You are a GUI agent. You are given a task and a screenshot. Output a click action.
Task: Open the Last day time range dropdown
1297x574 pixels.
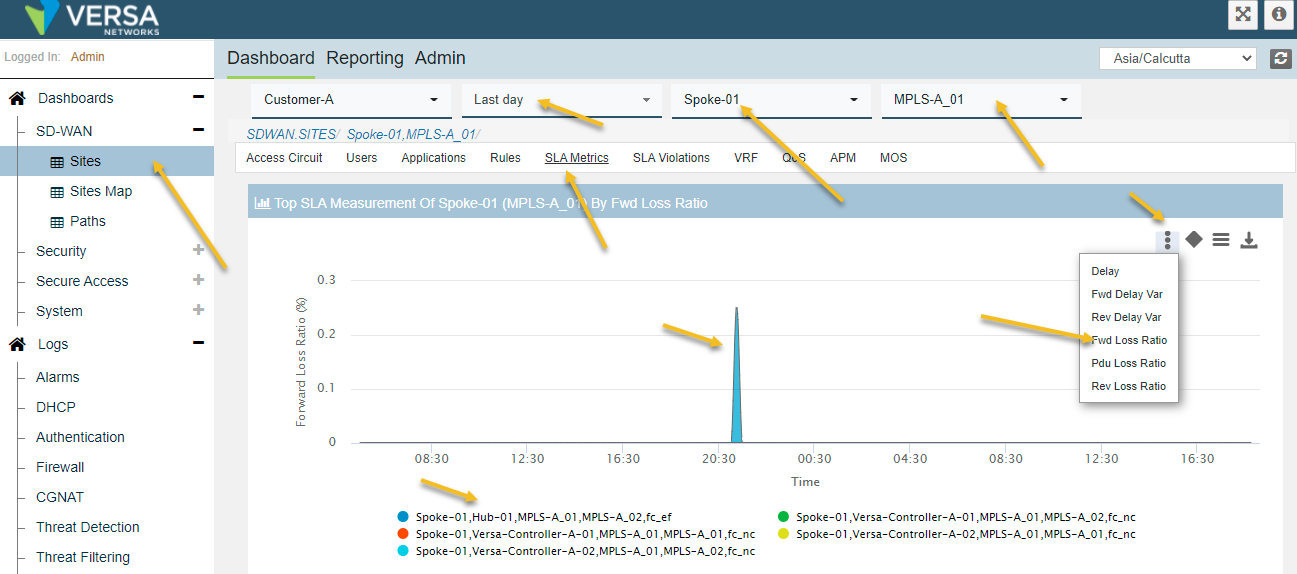pyautogui.click(x=561, y=100)
